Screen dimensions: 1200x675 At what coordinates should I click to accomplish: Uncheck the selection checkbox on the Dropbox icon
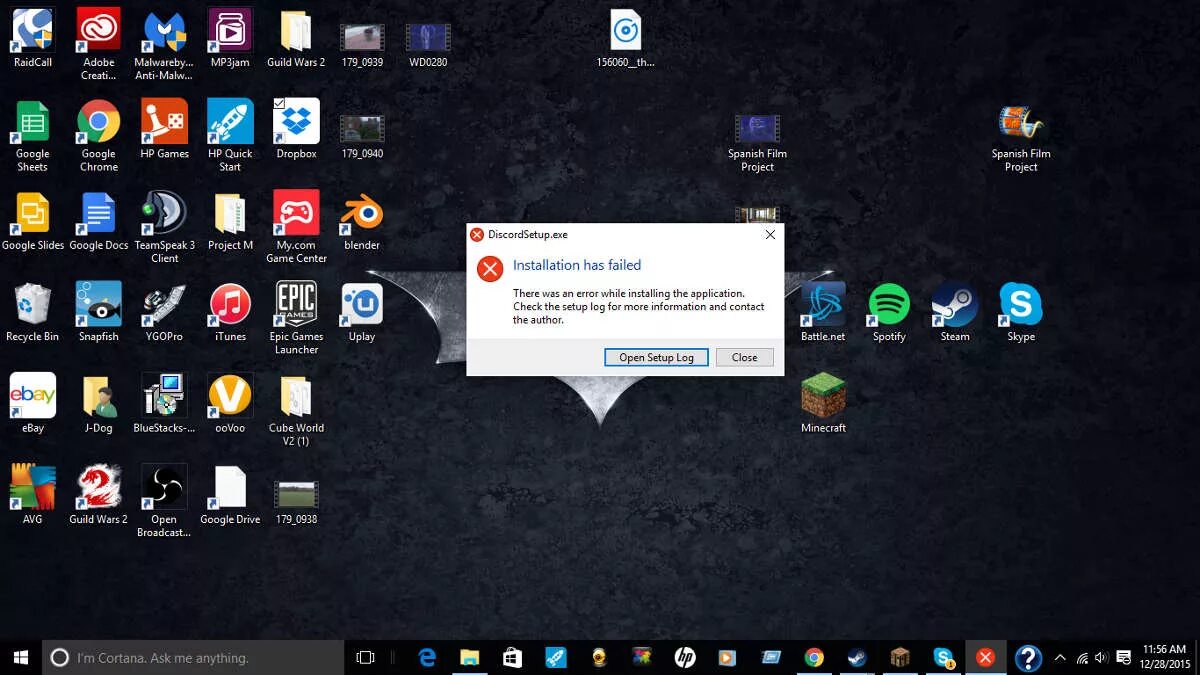tap(279, 103)
